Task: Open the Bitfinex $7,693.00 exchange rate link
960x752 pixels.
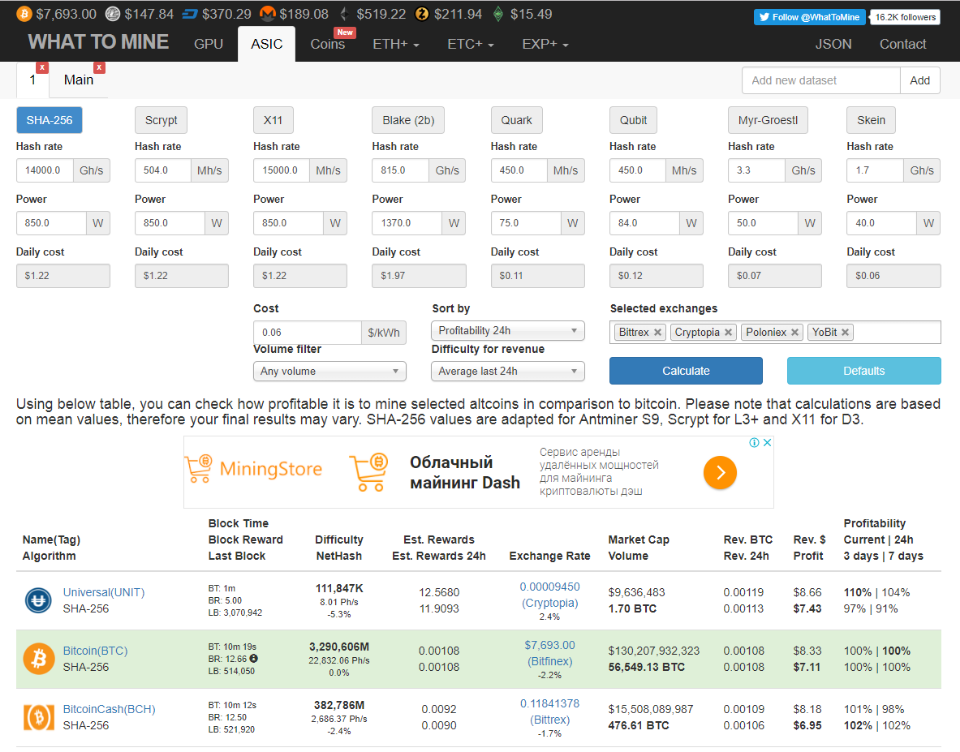Action: pos(550,653)
